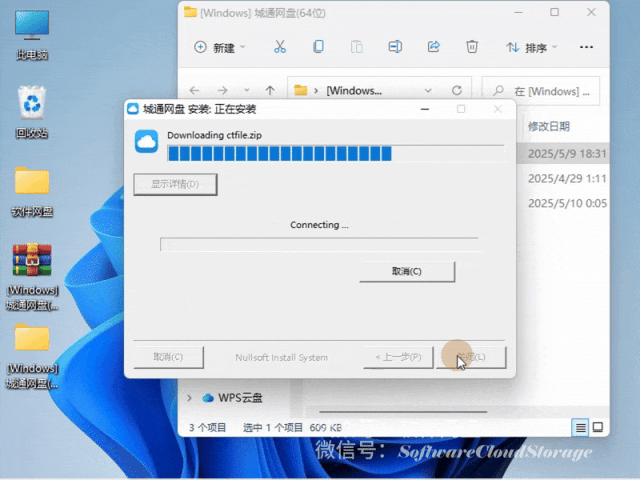Expand the address bar history chevron
This screenshot has height=480, width=640.
point(428,90)
